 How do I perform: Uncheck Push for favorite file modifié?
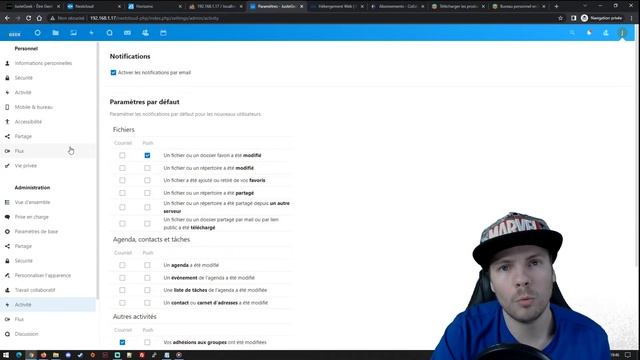tap(147, 156)
